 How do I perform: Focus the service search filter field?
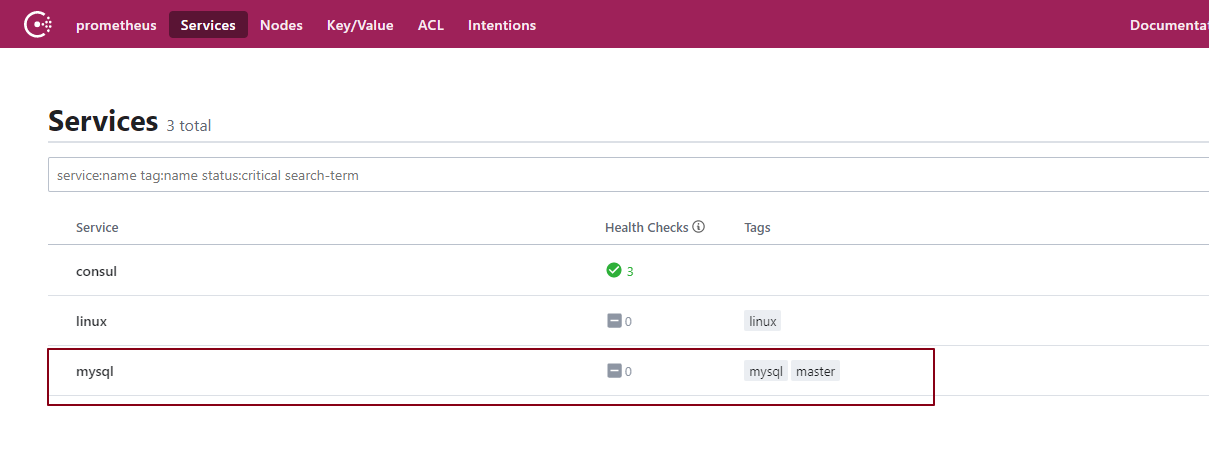point(628,175)
